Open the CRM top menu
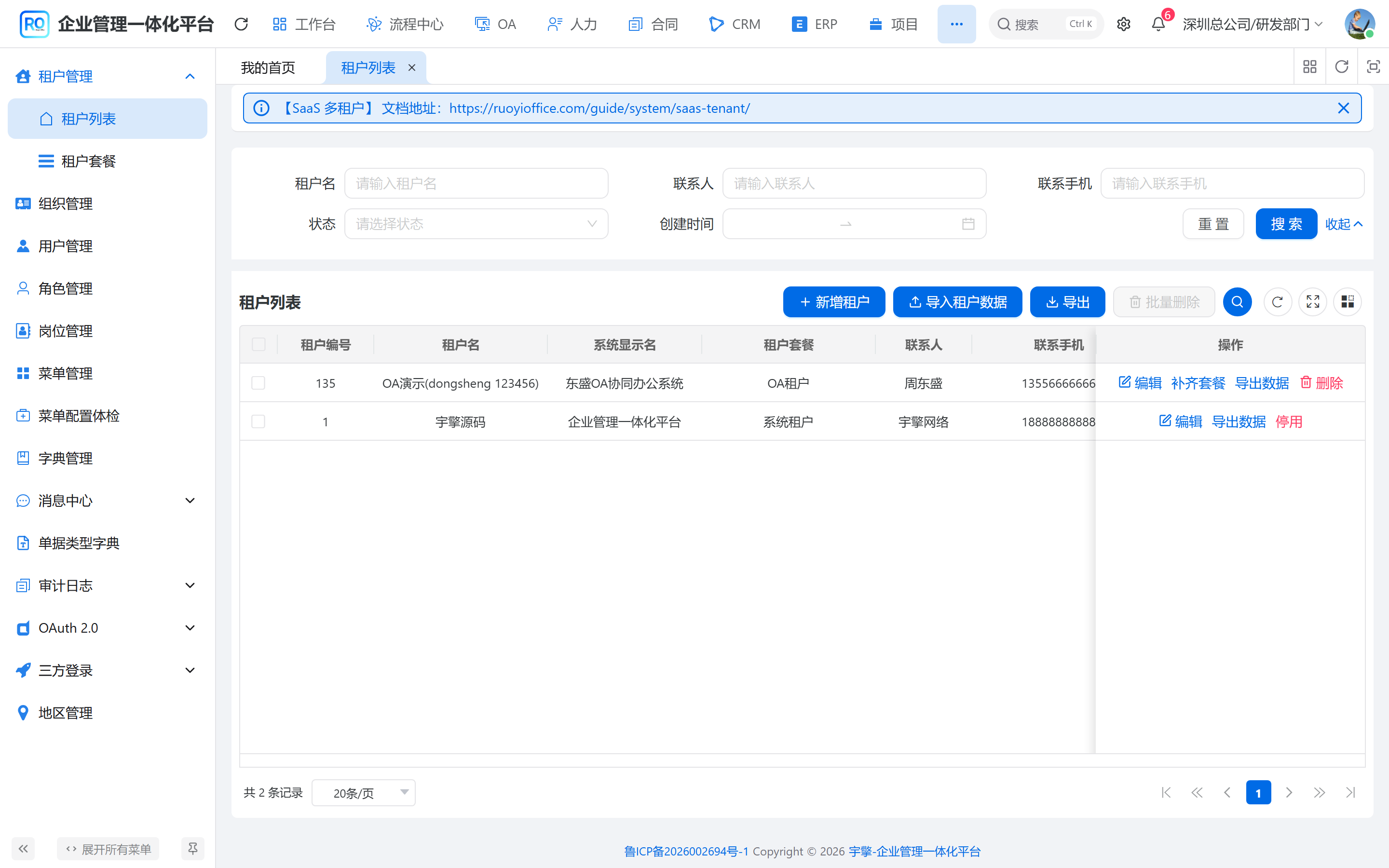This screenshot has width=1389, height=868. click(735, 24)
